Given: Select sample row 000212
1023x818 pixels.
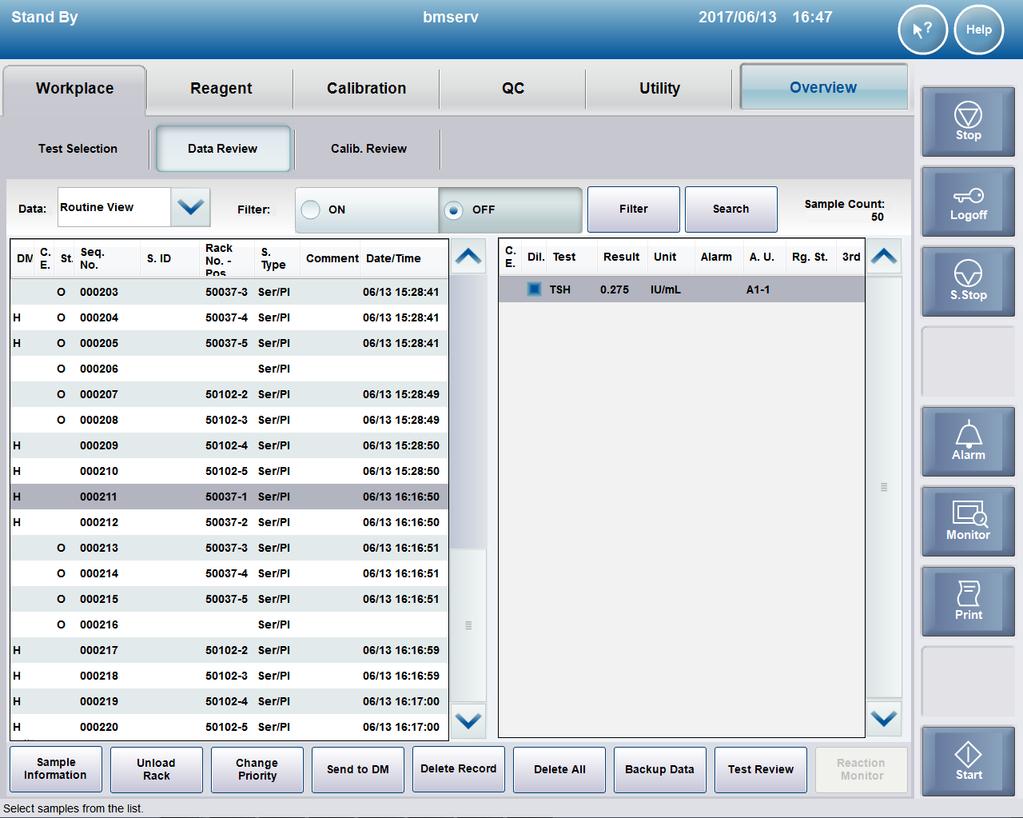Looking at the screenshot, I should [x=230, y=522].
